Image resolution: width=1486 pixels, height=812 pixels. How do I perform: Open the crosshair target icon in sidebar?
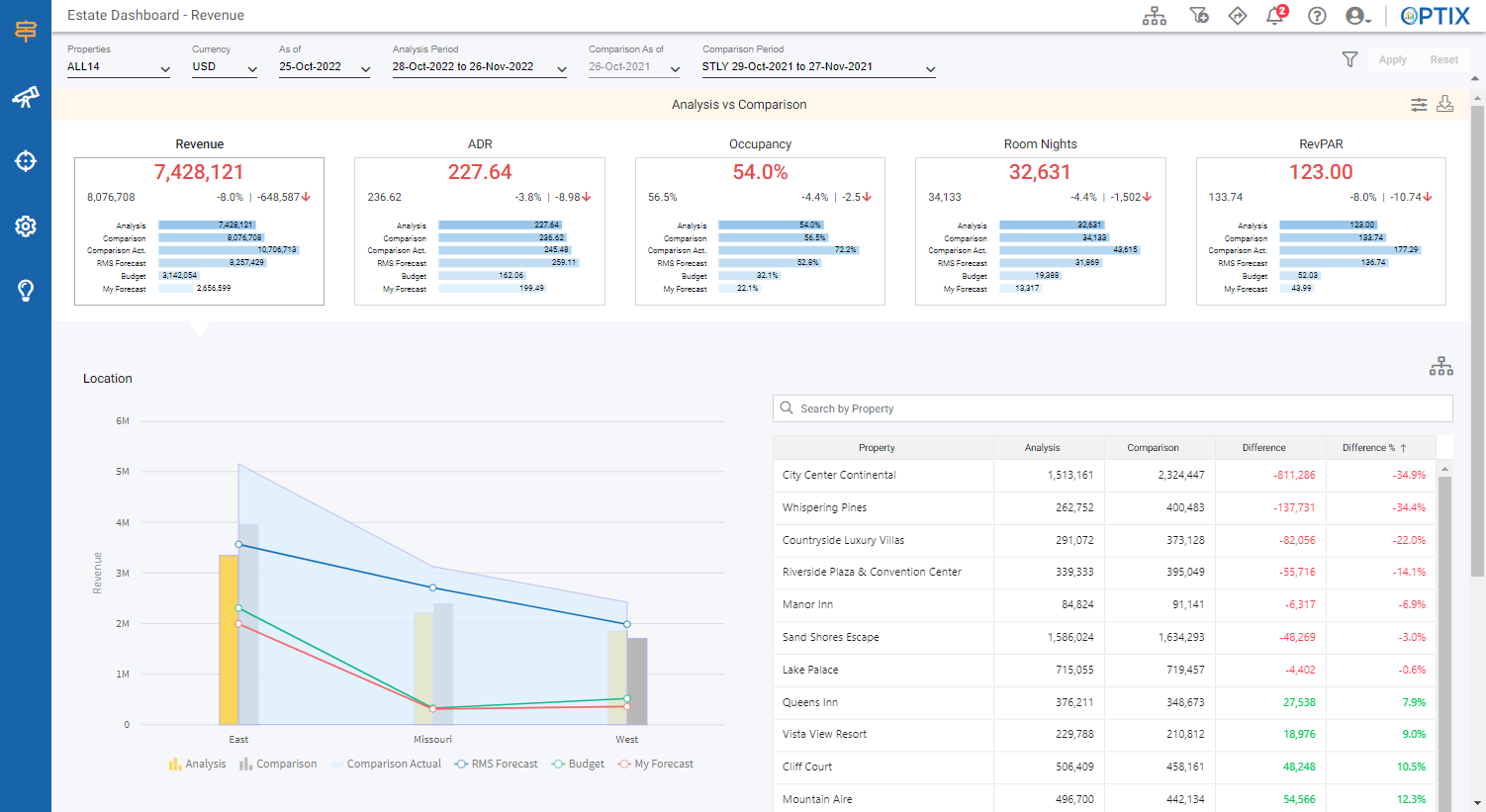[26, 161]
